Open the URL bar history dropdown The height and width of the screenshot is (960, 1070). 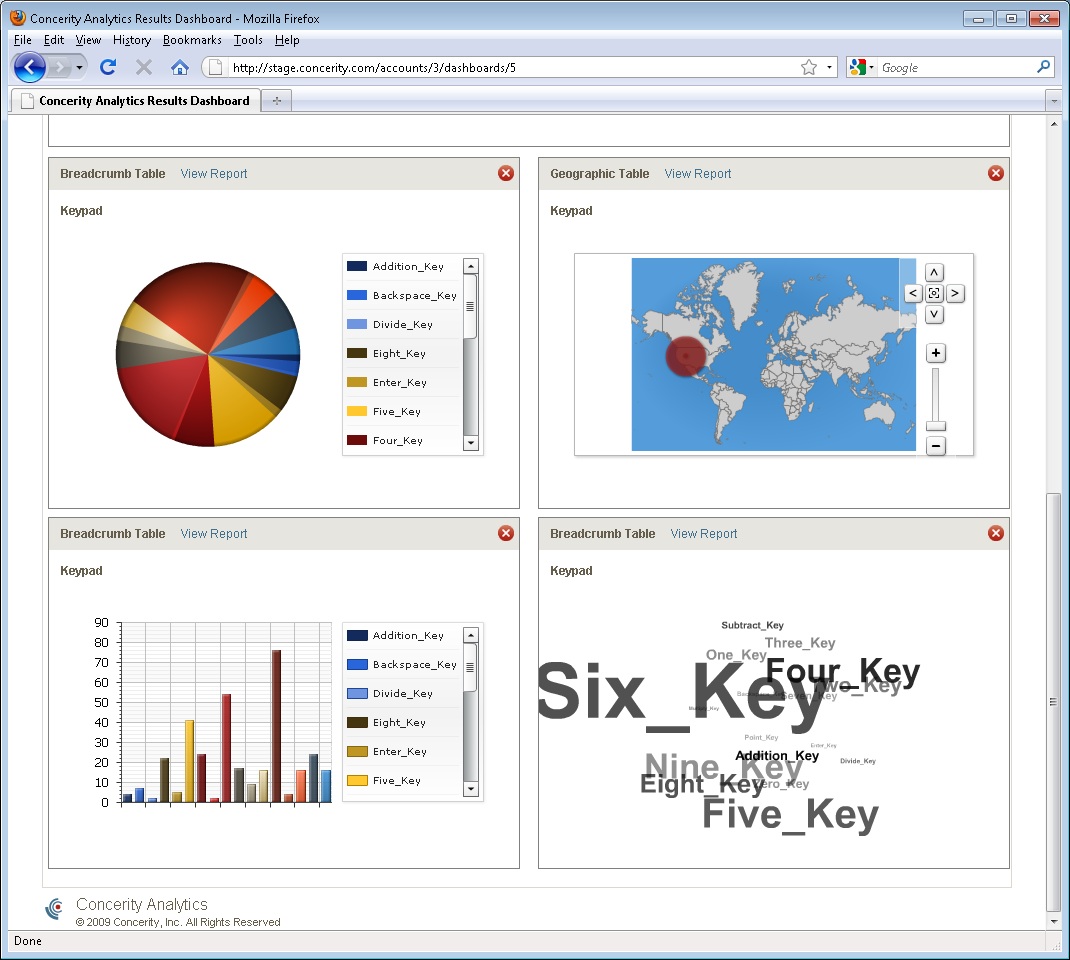pos(829,67)
